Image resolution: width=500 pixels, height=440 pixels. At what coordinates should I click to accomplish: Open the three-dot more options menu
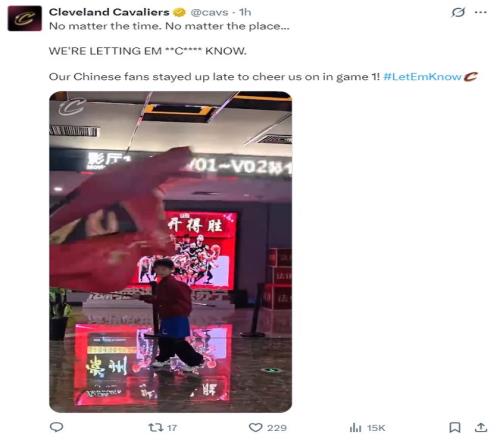pyautogui.click(x=481, y=12)
